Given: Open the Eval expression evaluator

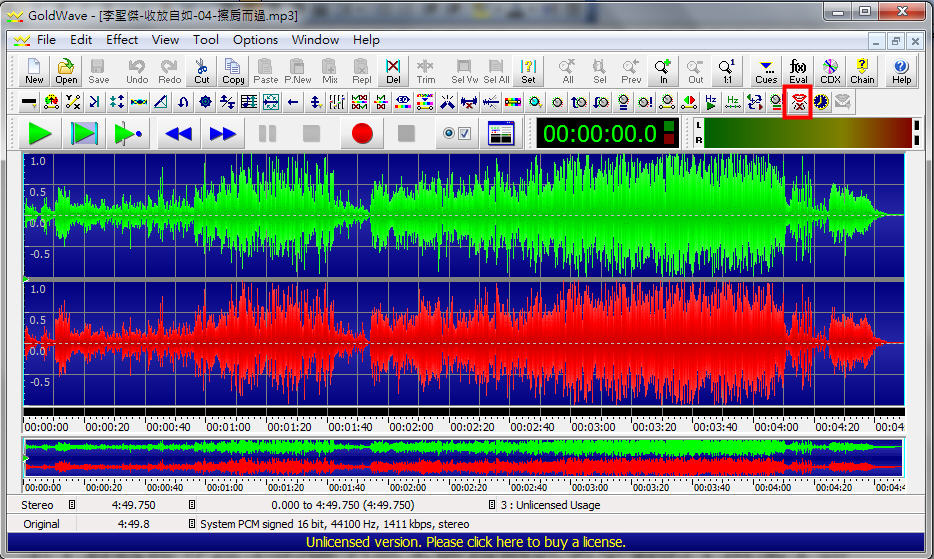Looking at the screenshot, I should (x=798, y=71).
